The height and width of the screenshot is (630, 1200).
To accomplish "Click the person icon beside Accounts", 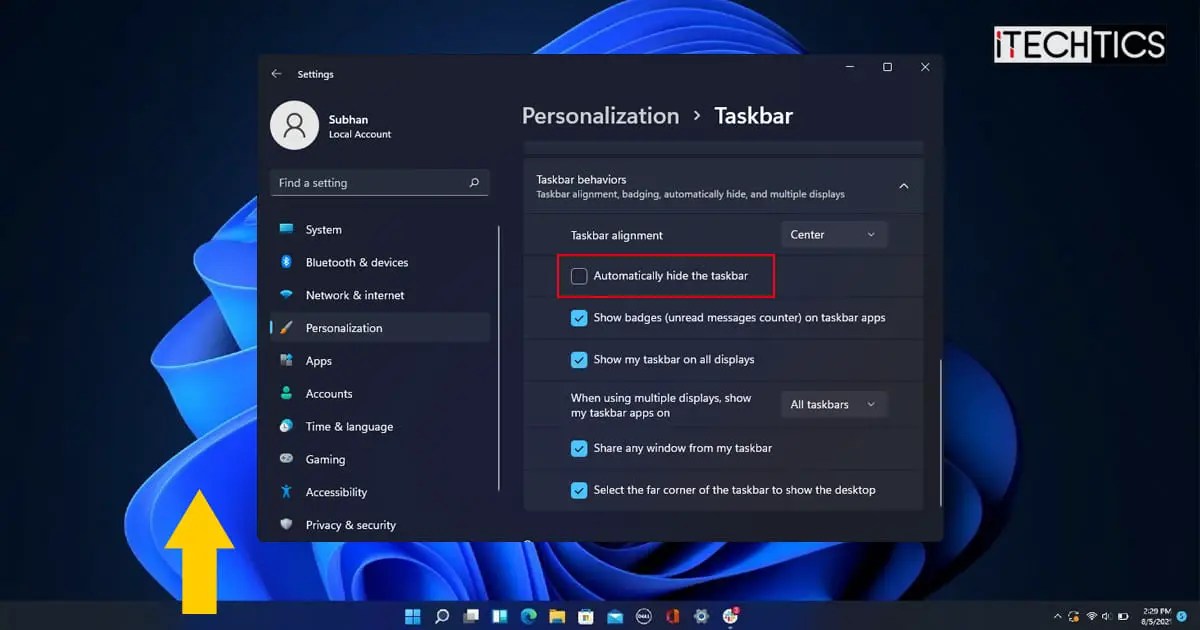I will (286, 393).
